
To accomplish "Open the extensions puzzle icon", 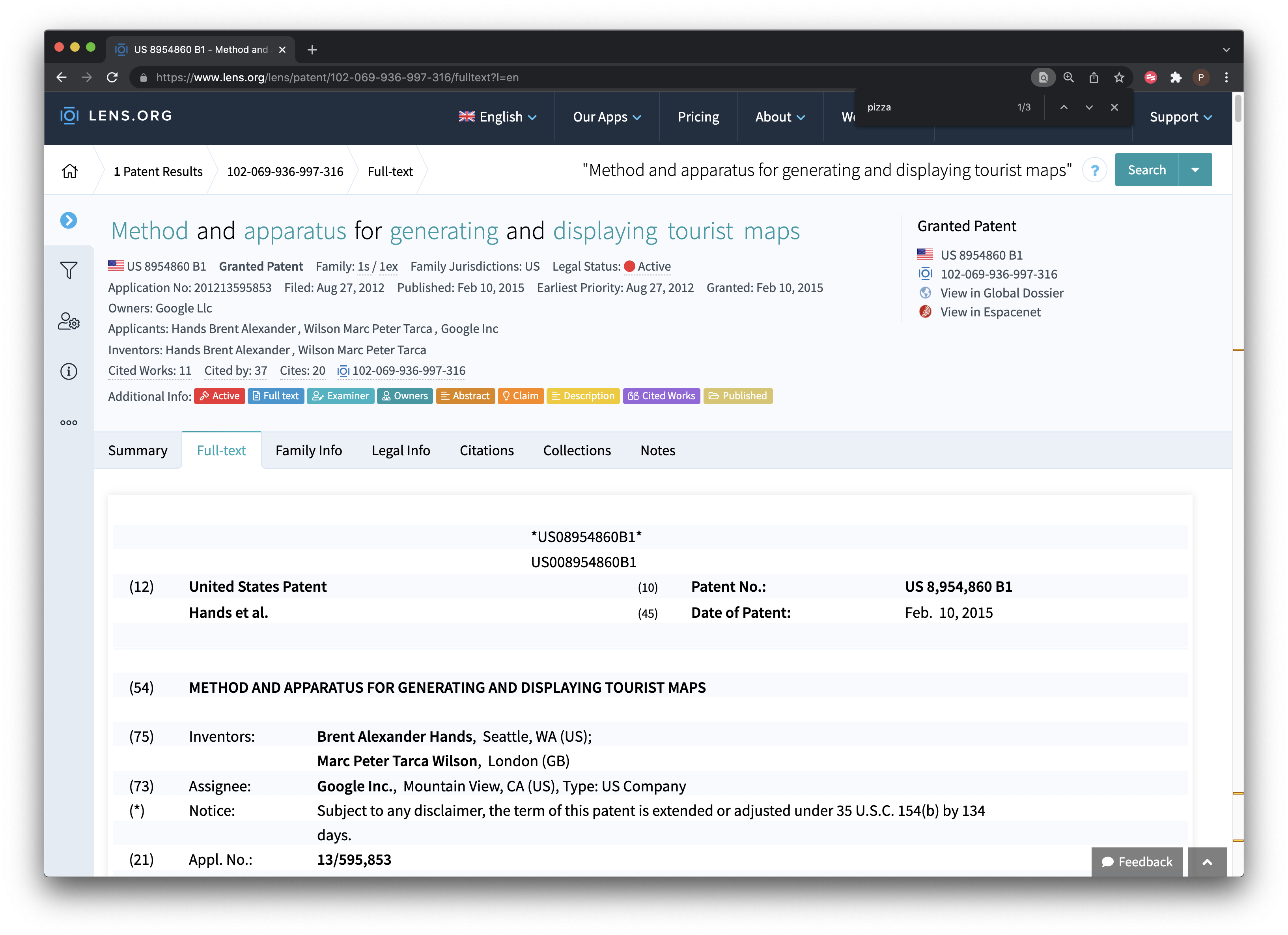I will (1176, 77).
